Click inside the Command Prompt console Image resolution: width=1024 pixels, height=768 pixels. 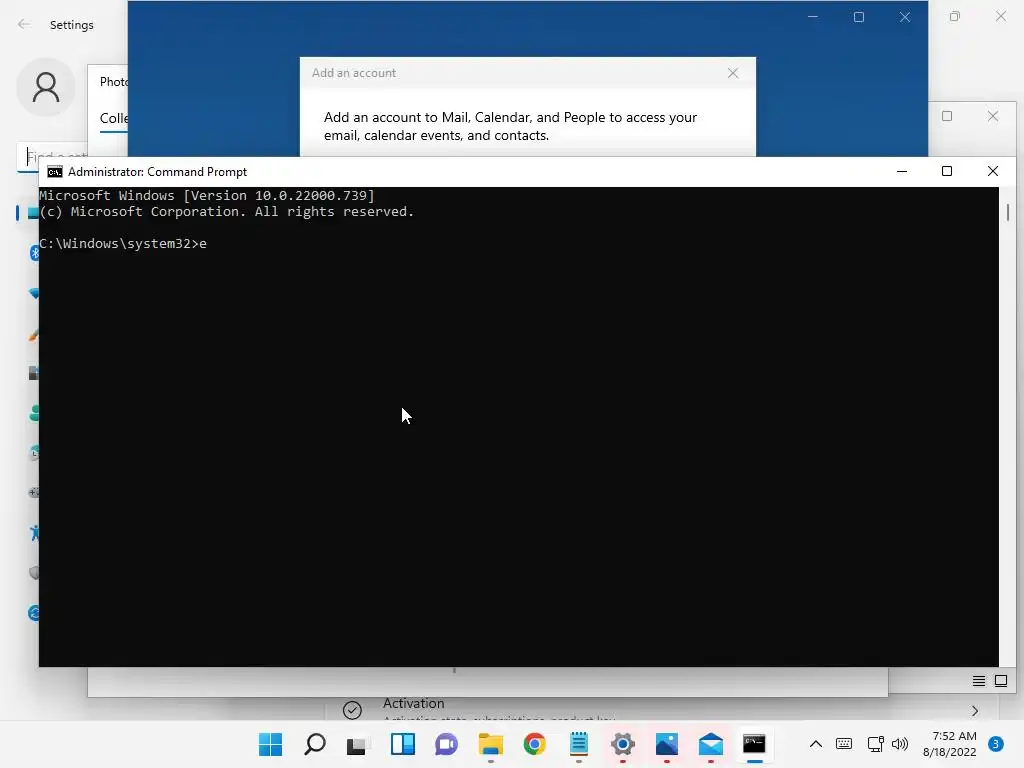(x=519, y=426)
